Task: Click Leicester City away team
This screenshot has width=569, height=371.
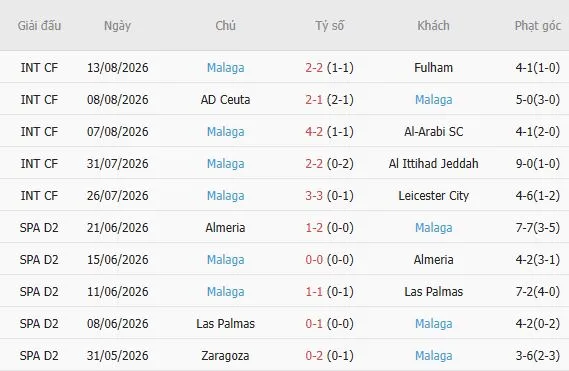Action: [x=434, y=196]
